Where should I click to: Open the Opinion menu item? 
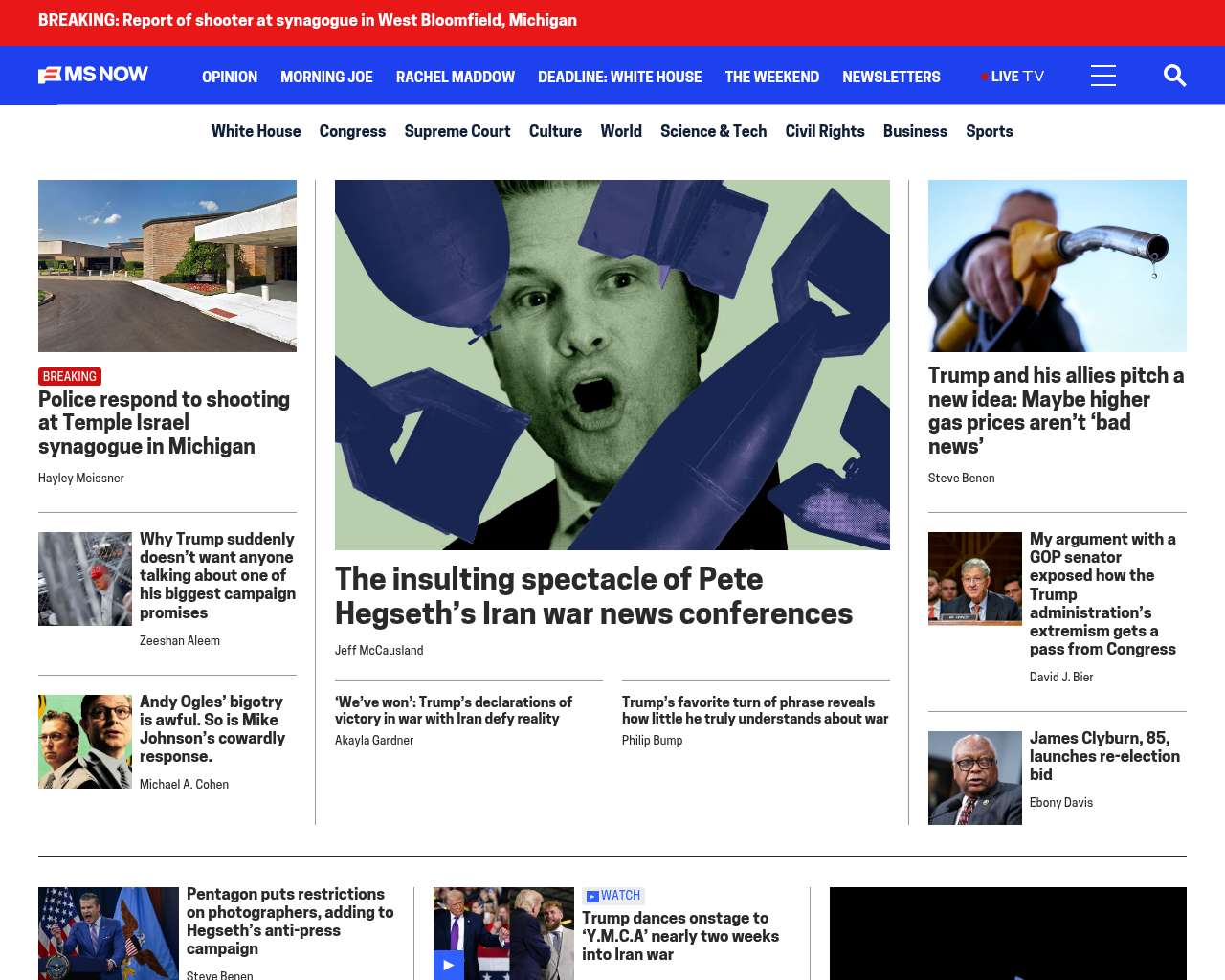pos(230,77)
